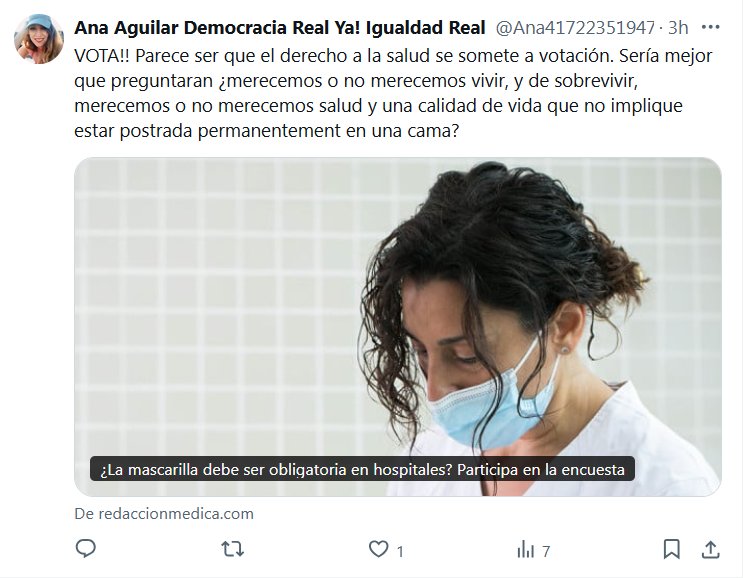
Task: Click the word 'Igualdad Real' in display name
Action: click(425, 28)
